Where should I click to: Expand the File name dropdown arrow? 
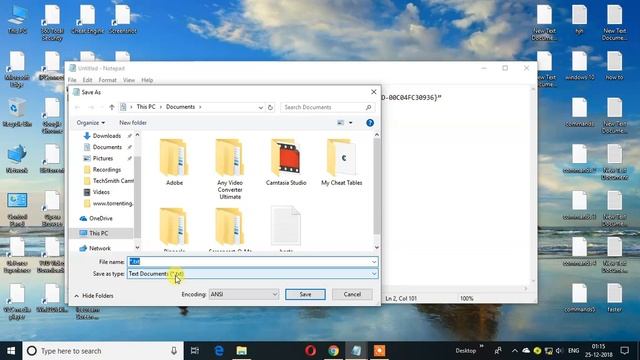(x=374, y=262)
